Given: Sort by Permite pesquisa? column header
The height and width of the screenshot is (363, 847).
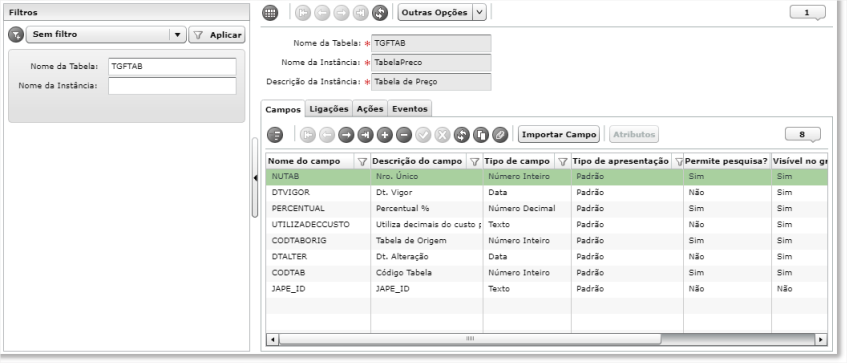Looking at the screenshot, I should pyautogui.click(x=727, y=162).
